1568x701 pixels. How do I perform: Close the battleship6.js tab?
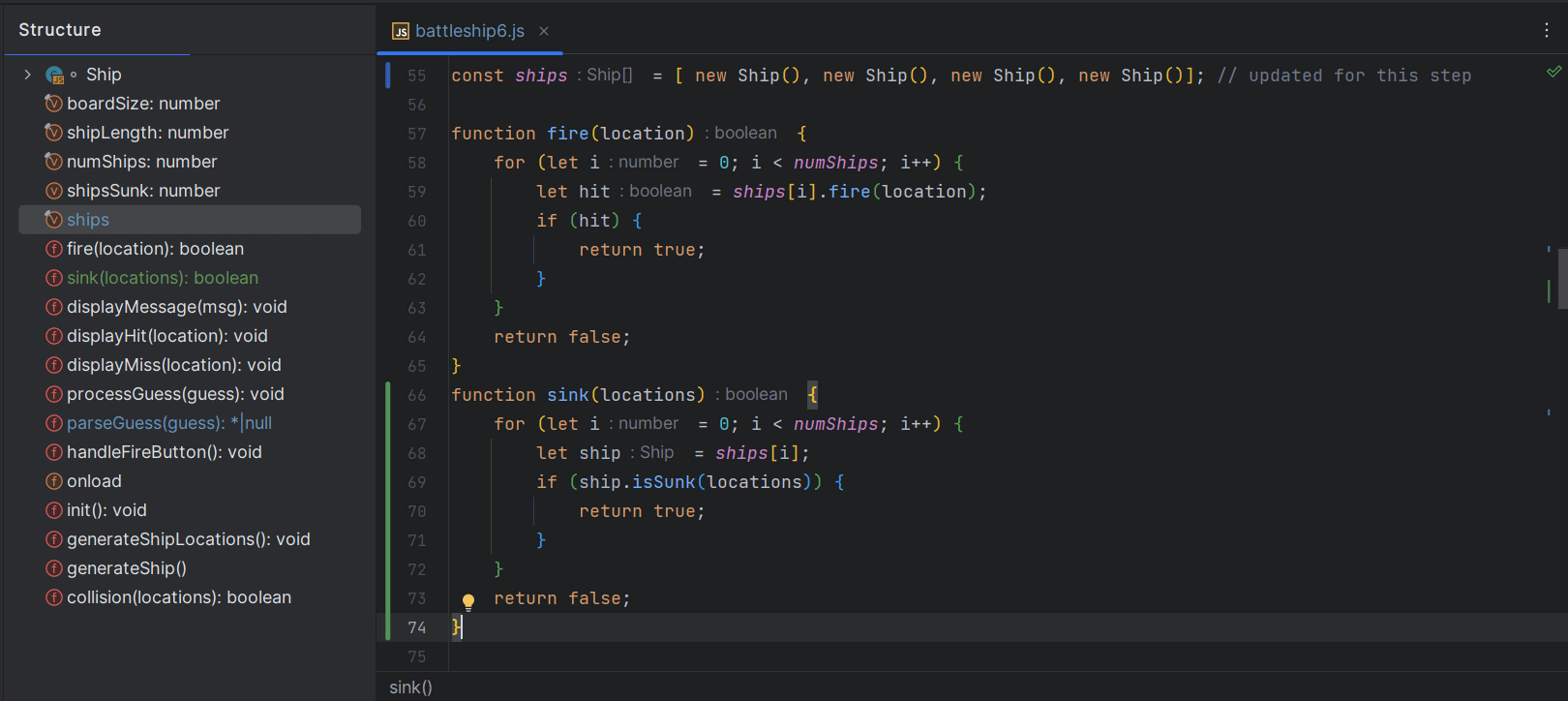544,31
